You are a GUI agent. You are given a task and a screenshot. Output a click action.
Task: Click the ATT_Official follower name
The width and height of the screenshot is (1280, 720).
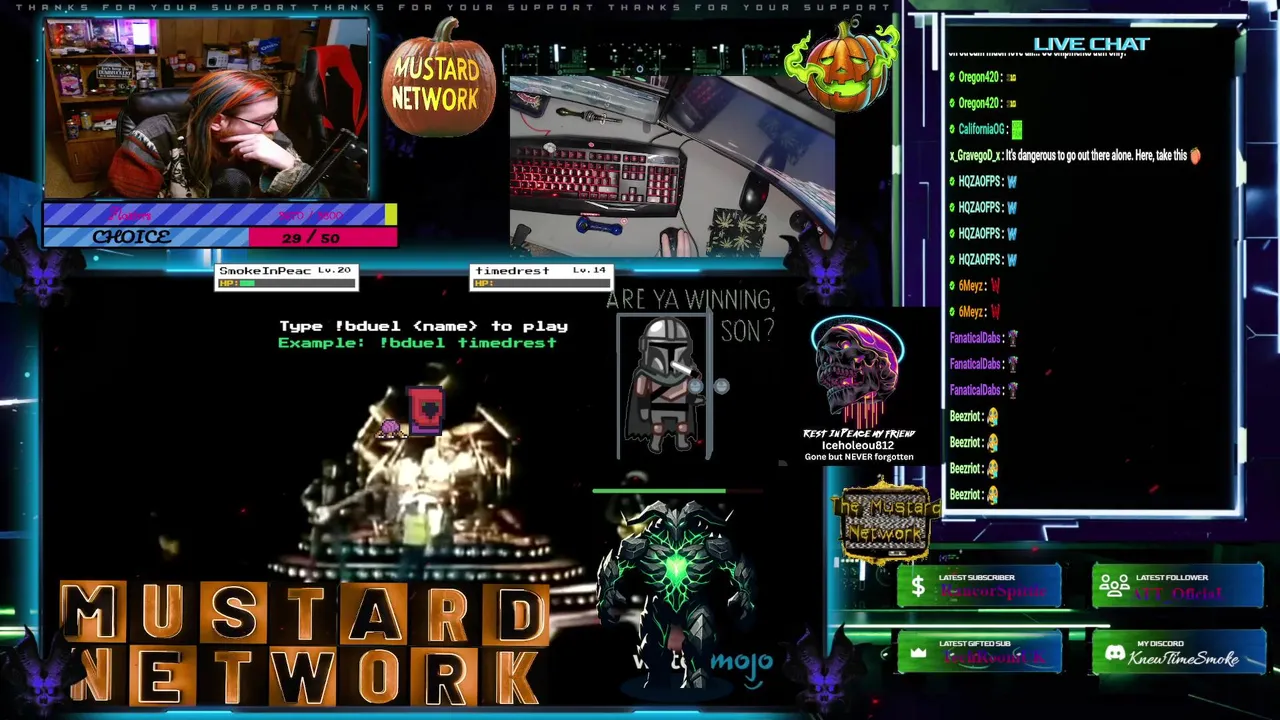pos(1180,592)
